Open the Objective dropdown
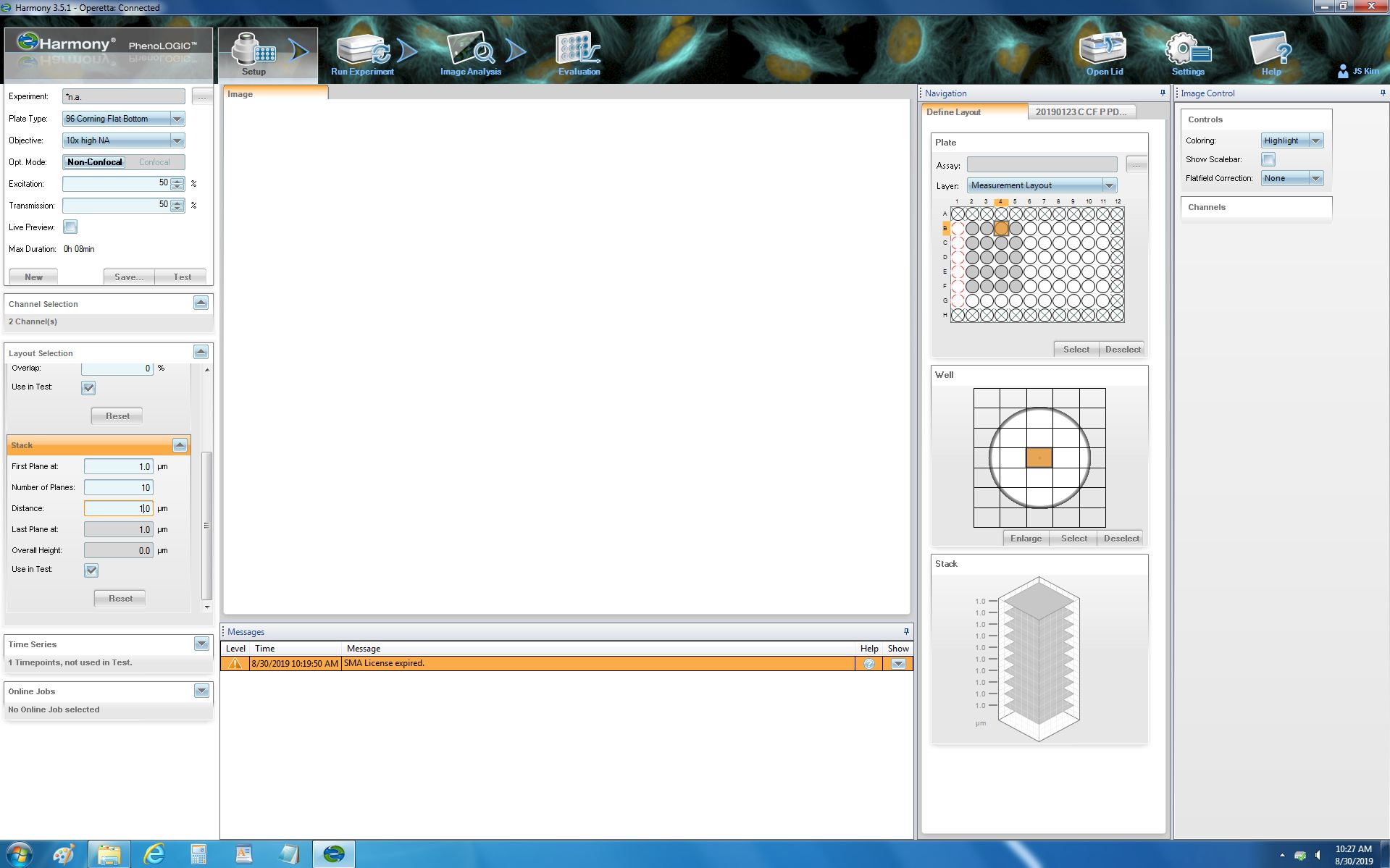The height and width of the screenshot is (868, 1390). [x=177, y=140]
